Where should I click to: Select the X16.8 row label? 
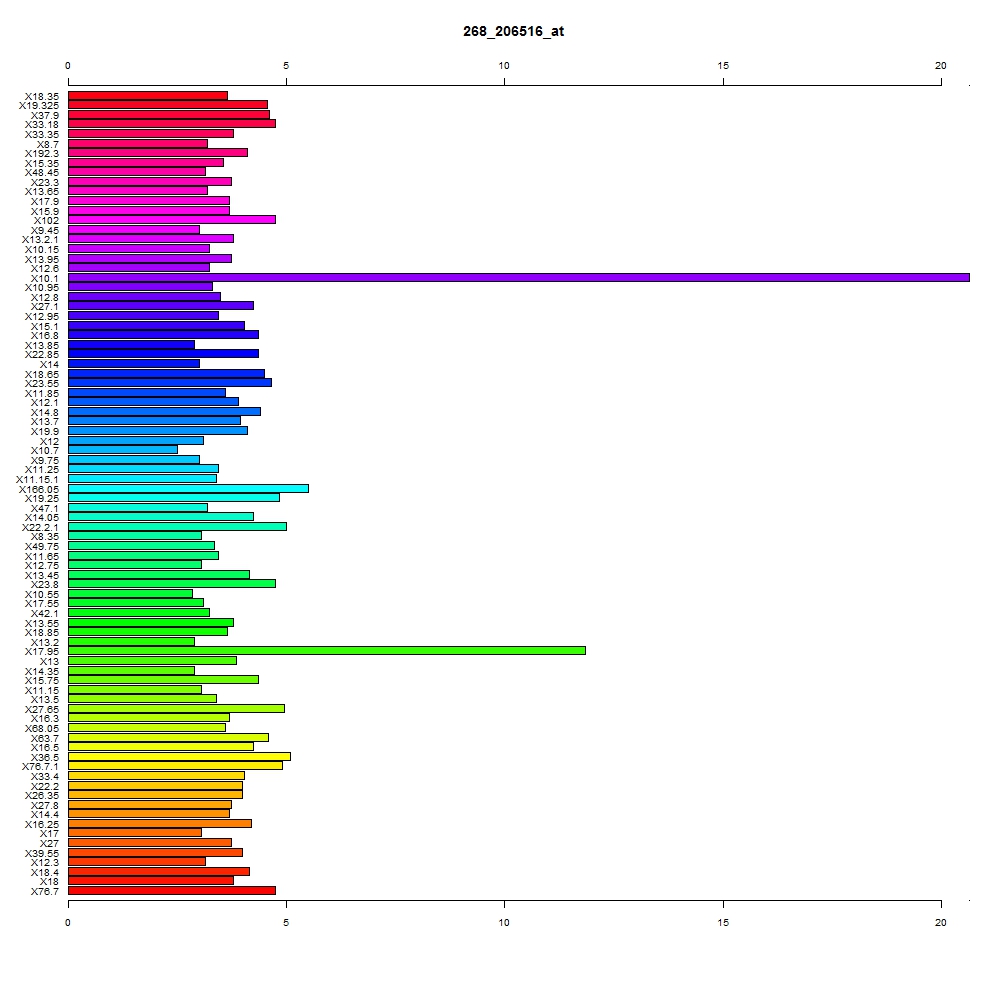[45, 335]
